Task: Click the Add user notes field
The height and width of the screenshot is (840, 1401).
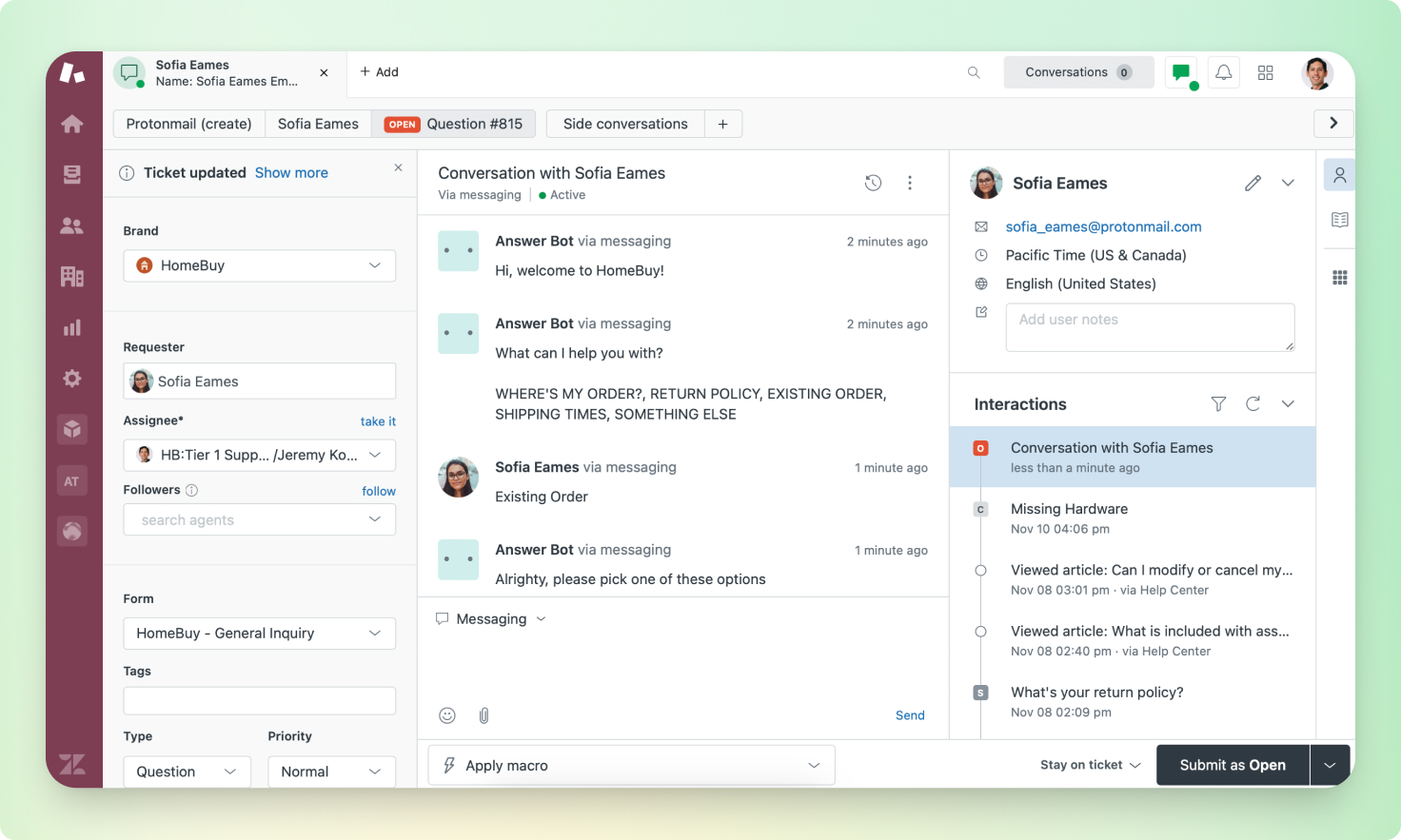Action: pos(1149,327)
